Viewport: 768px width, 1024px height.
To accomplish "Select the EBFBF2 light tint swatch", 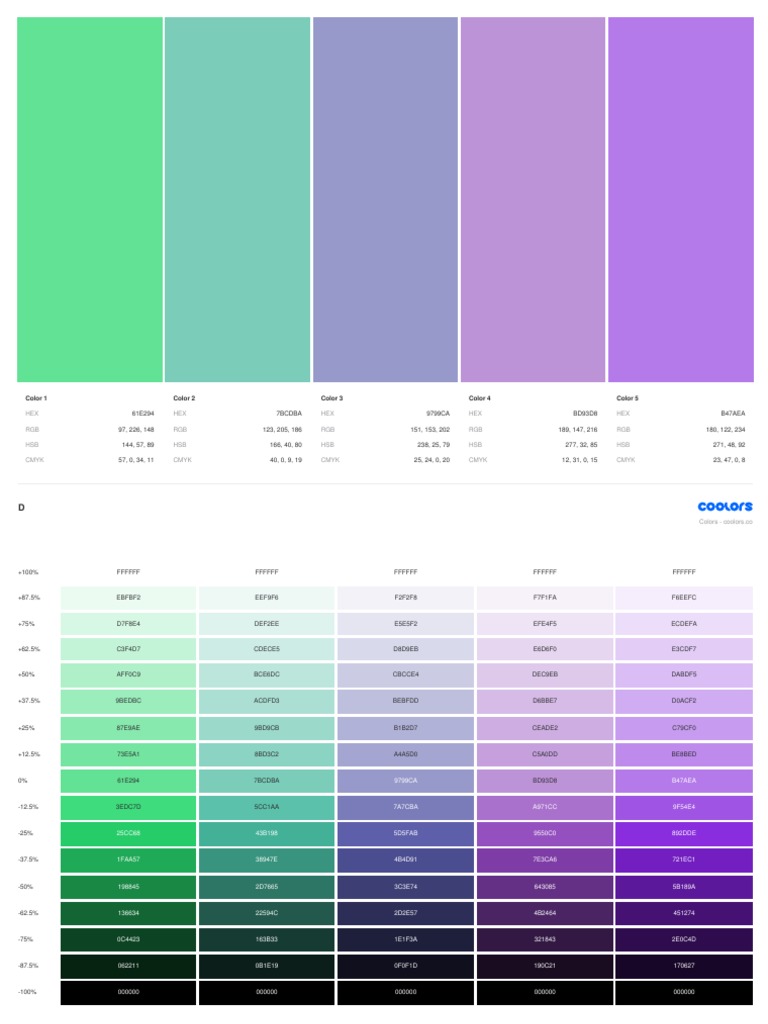I will tap(129, 598).
